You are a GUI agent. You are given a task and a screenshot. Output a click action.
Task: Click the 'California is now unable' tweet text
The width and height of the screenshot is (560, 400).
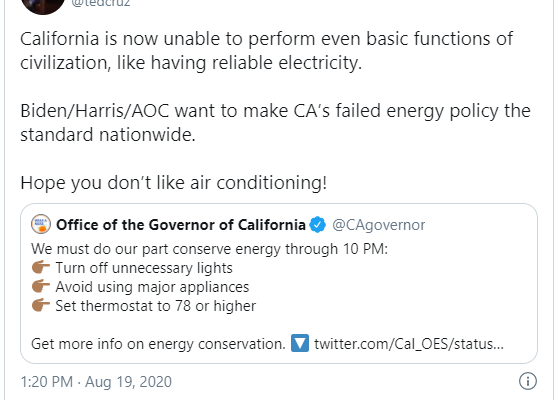266,51
